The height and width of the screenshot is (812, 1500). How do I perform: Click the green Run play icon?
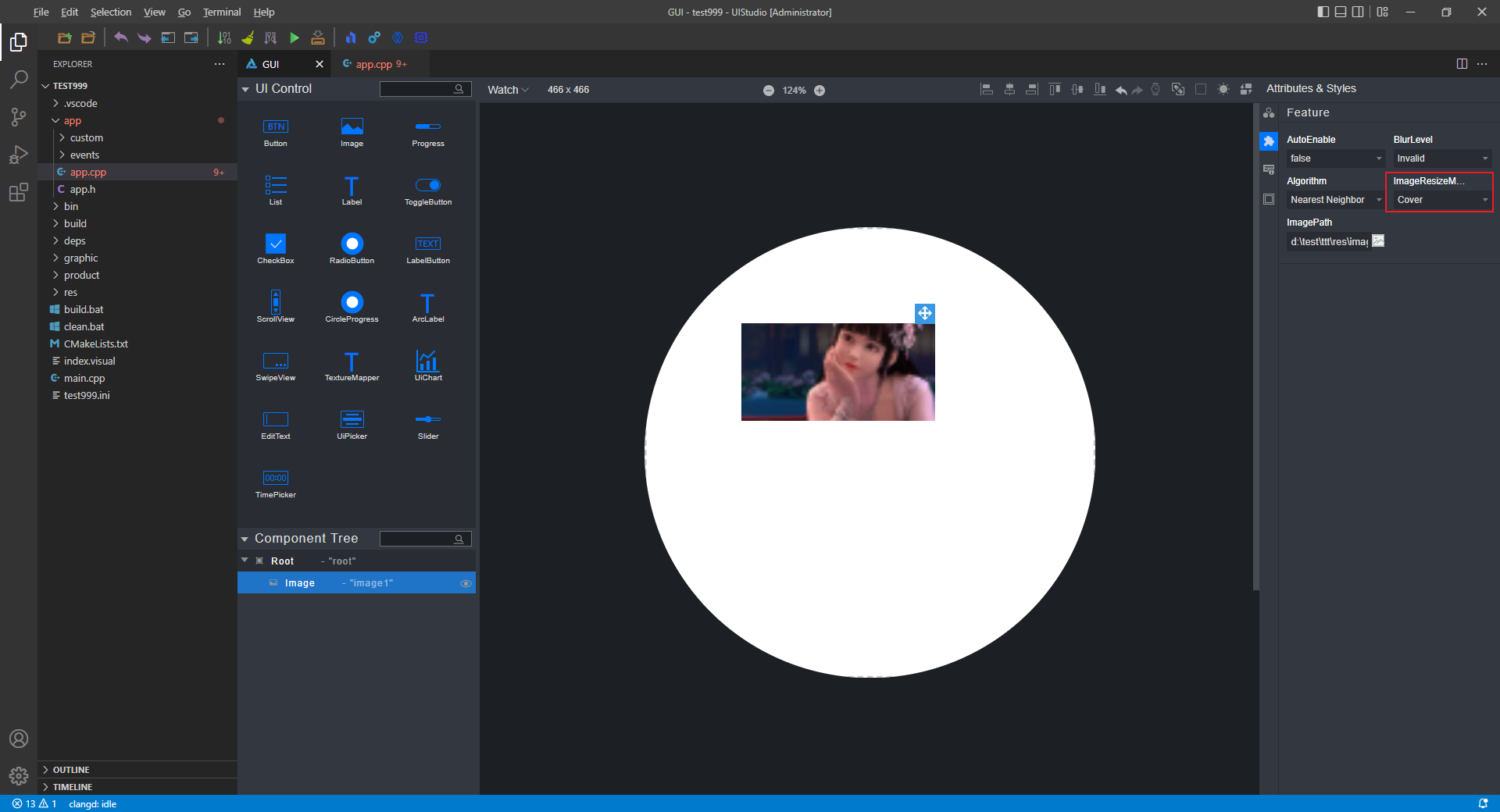(295, 37)
